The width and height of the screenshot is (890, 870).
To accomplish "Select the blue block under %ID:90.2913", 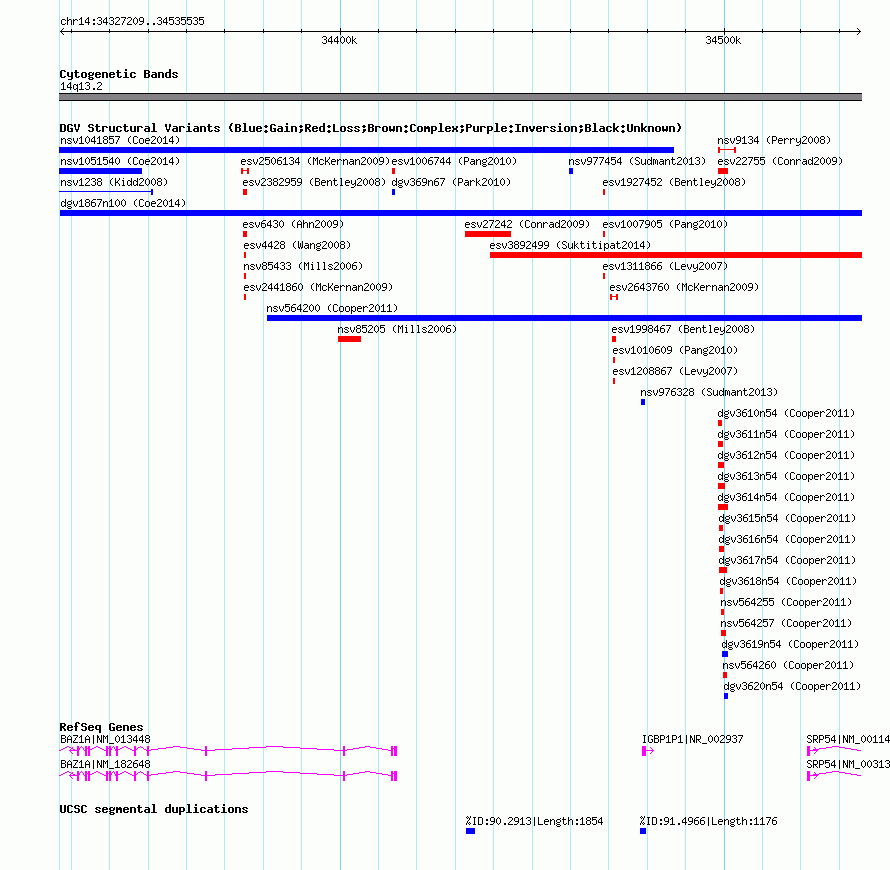I will (x=470, y=831).
